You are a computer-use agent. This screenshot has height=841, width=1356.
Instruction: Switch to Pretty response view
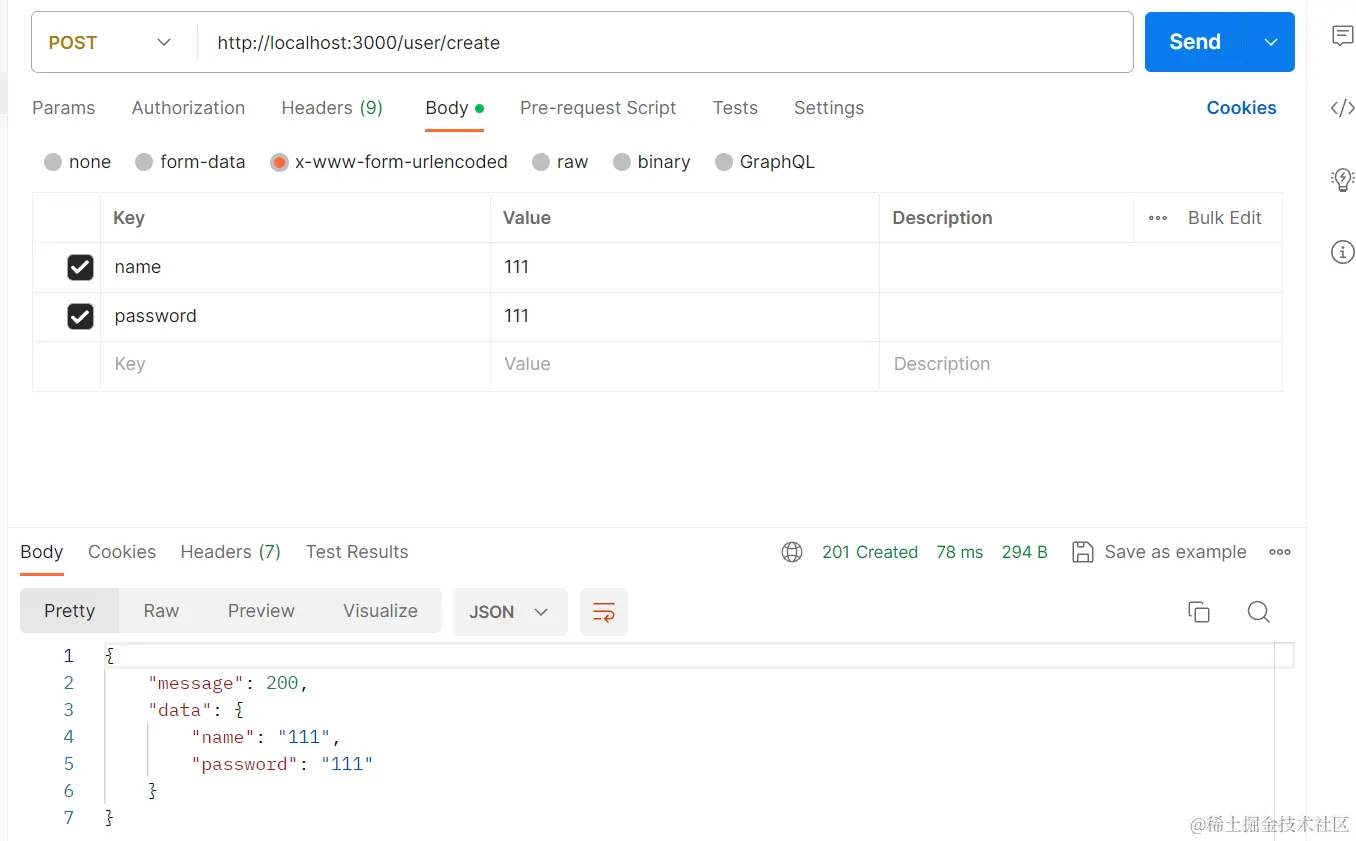pos(69,611)
